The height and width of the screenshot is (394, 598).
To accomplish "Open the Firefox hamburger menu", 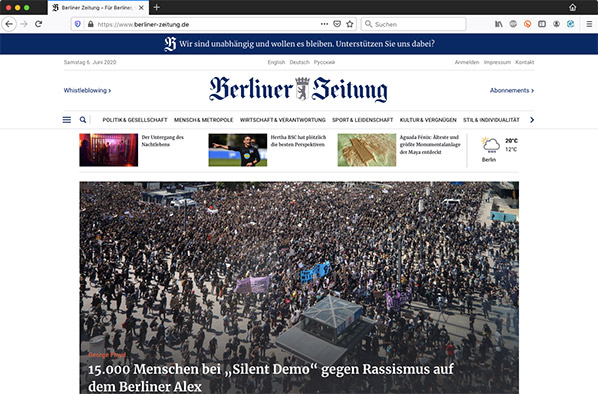I will (x=589, y=24).
